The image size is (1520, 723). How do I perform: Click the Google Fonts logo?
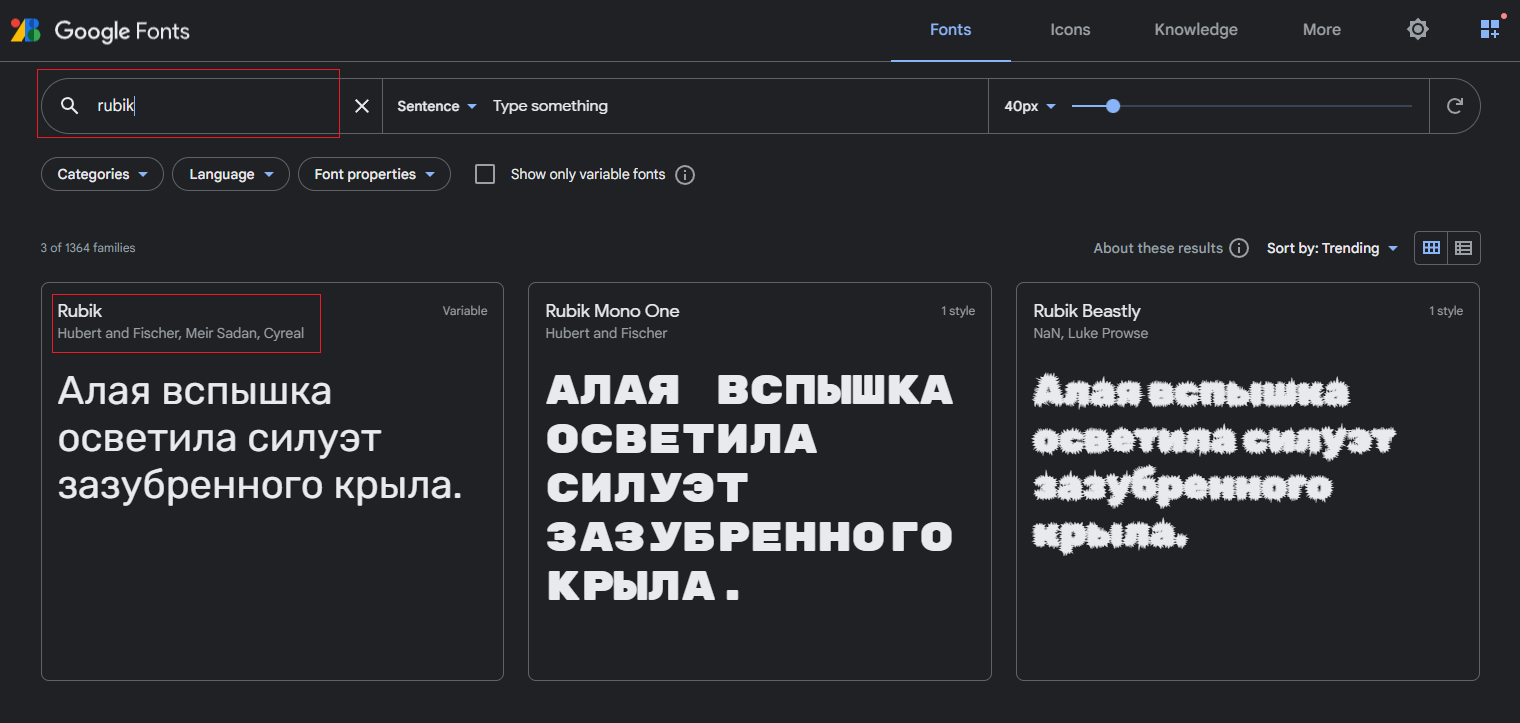(x=100, y=30)
